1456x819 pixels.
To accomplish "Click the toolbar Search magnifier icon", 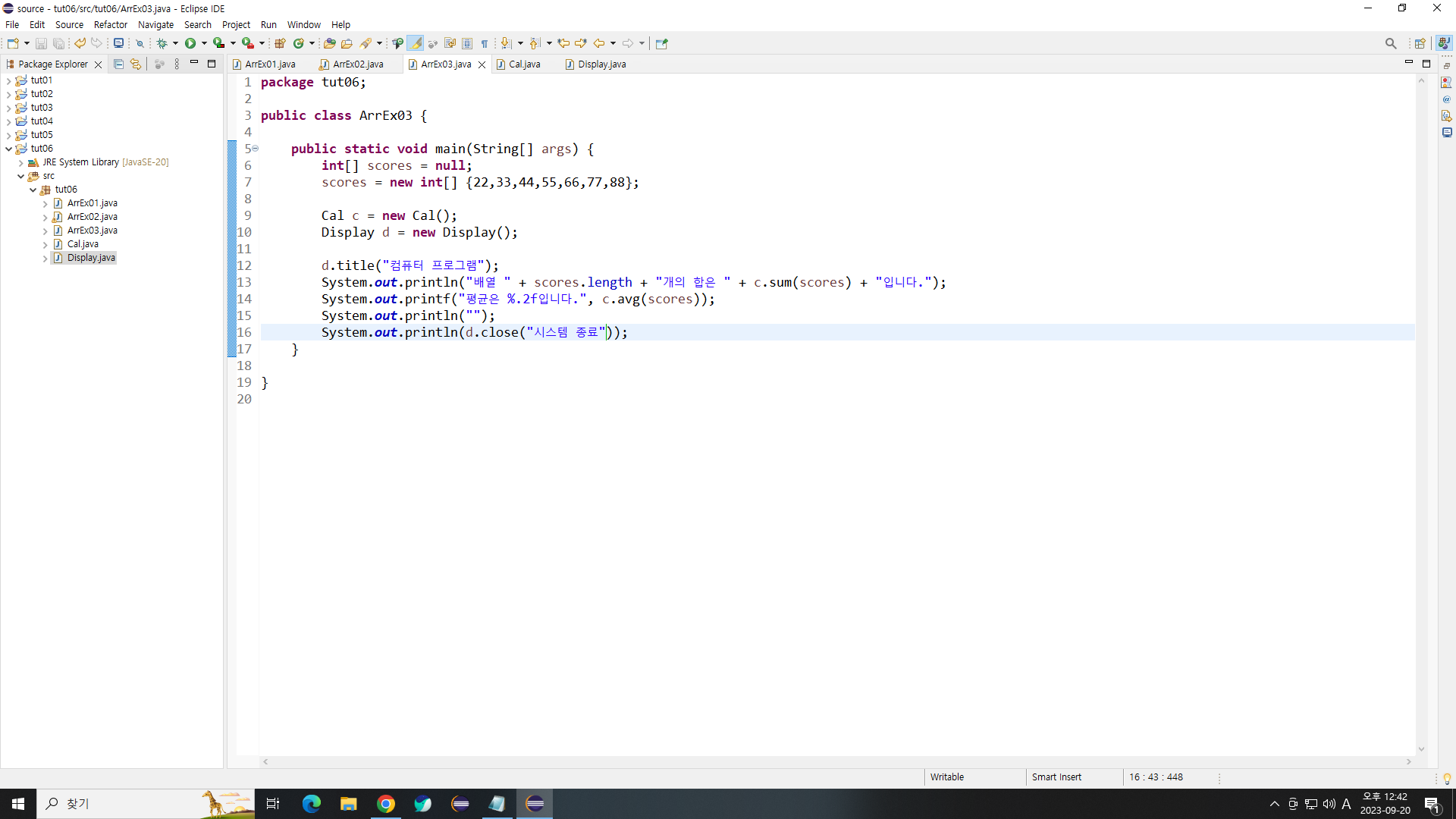I will click(x=1390, y=43).
